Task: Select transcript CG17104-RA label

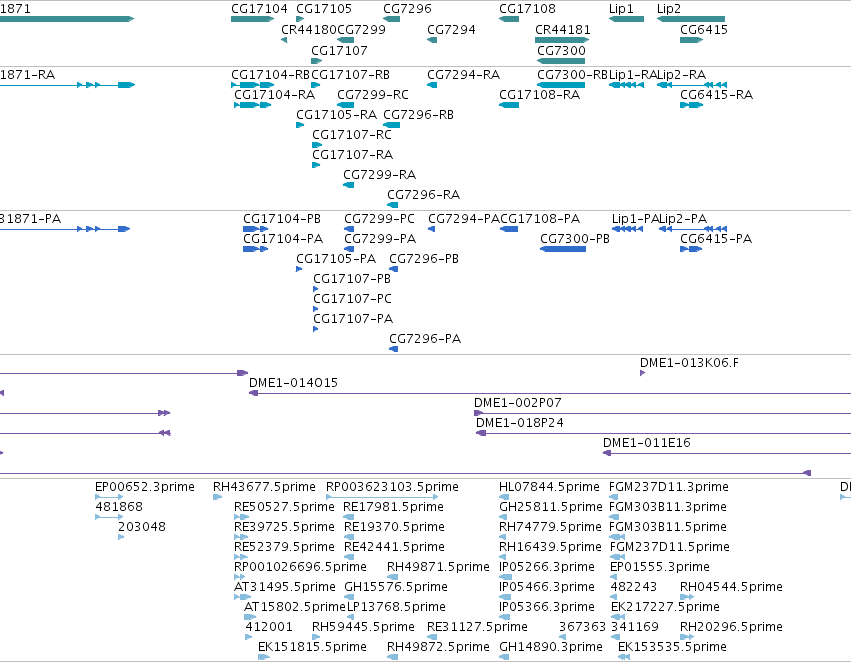Action: point(275,95)
